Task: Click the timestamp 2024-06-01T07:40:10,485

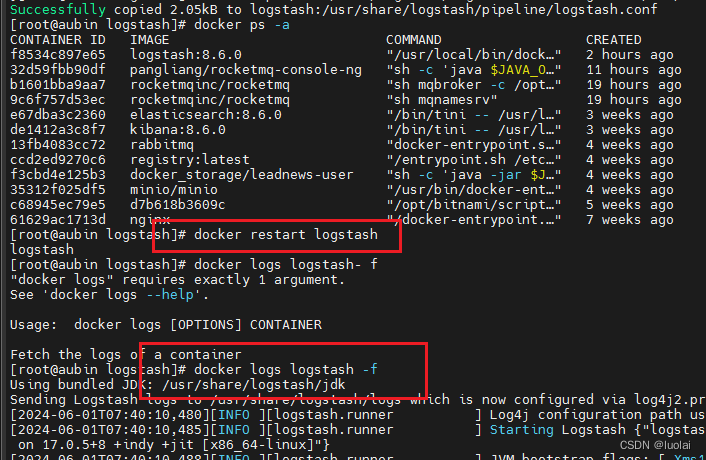Action: pyautogui.click(x=110, y=430)
